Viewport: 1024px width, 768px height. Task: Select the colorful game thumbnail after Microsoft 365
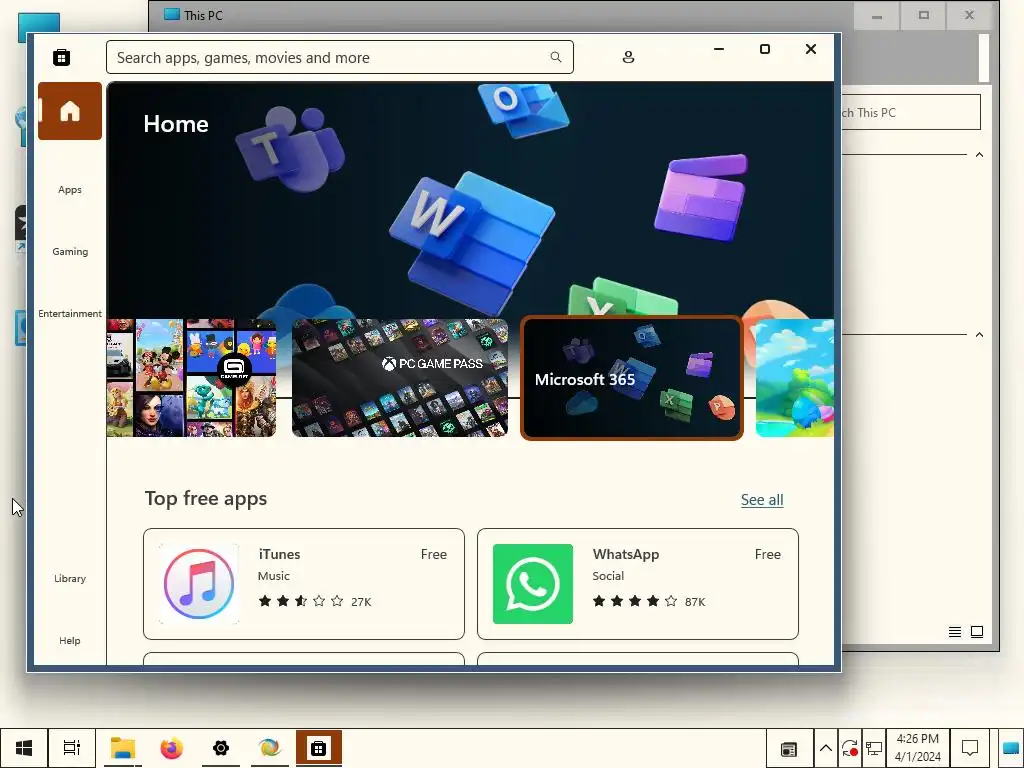point(795,377)
